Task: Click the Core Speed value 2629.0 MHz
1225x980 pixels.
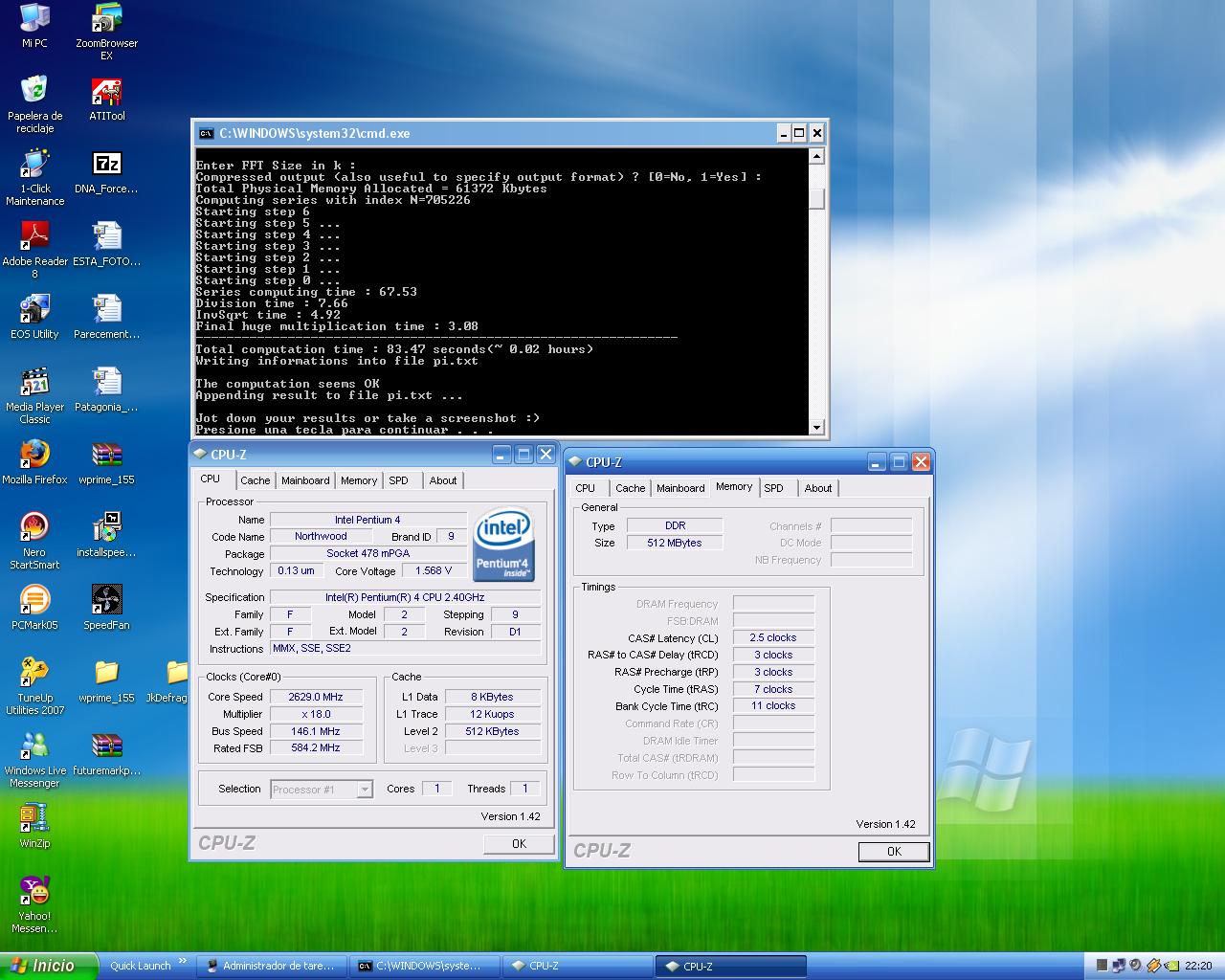Action: point(316,697)
